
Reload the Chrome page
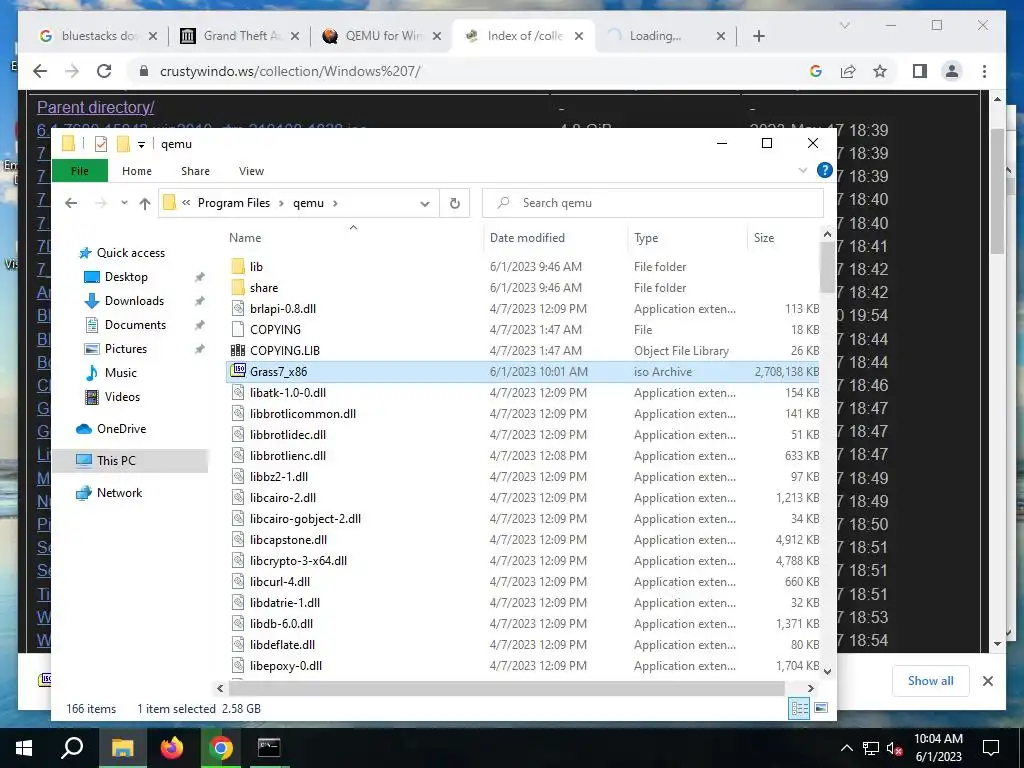click(104, 71)
